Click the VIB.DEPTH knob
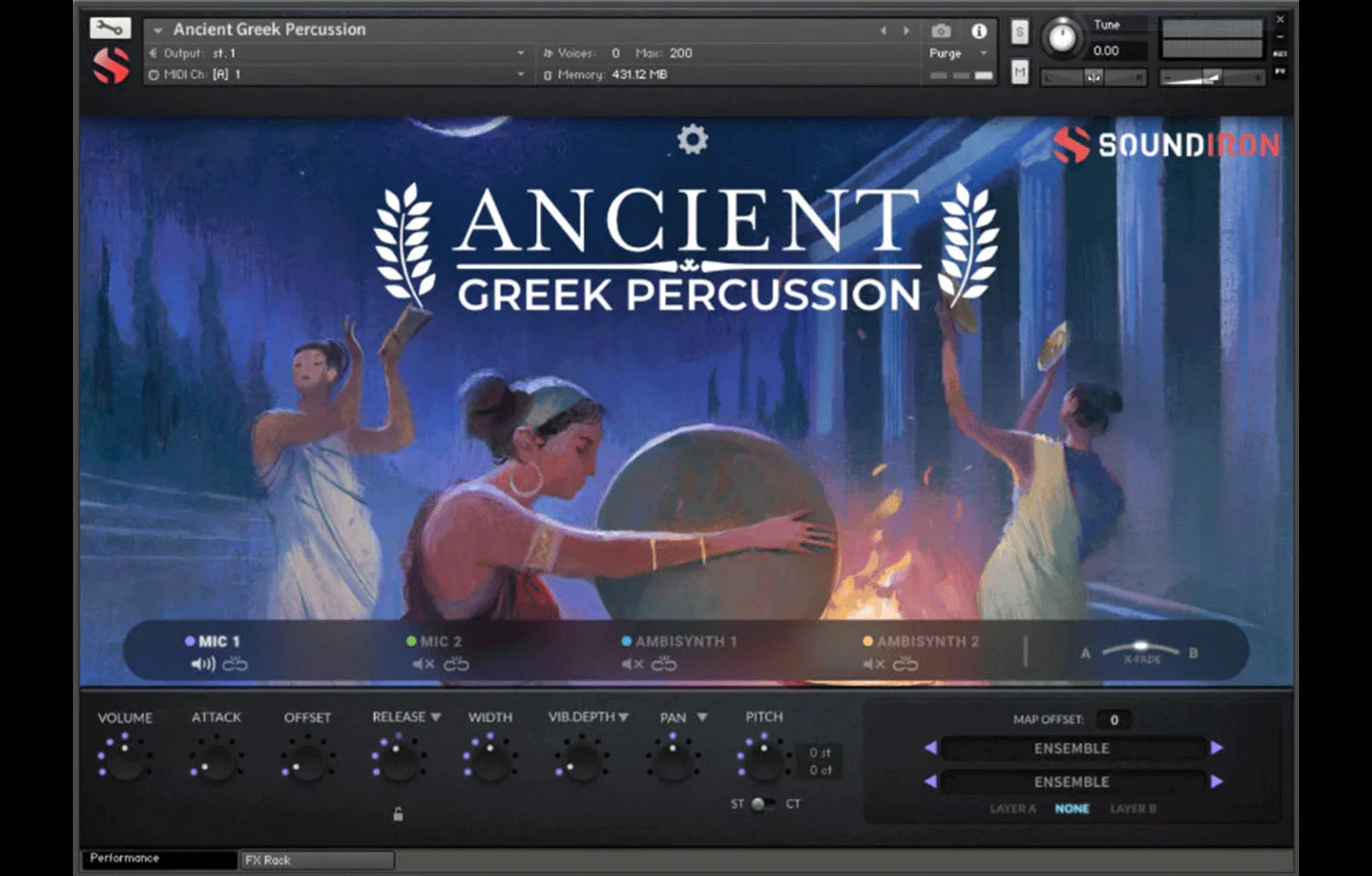The image size is (1372, 876). point(581,759)
